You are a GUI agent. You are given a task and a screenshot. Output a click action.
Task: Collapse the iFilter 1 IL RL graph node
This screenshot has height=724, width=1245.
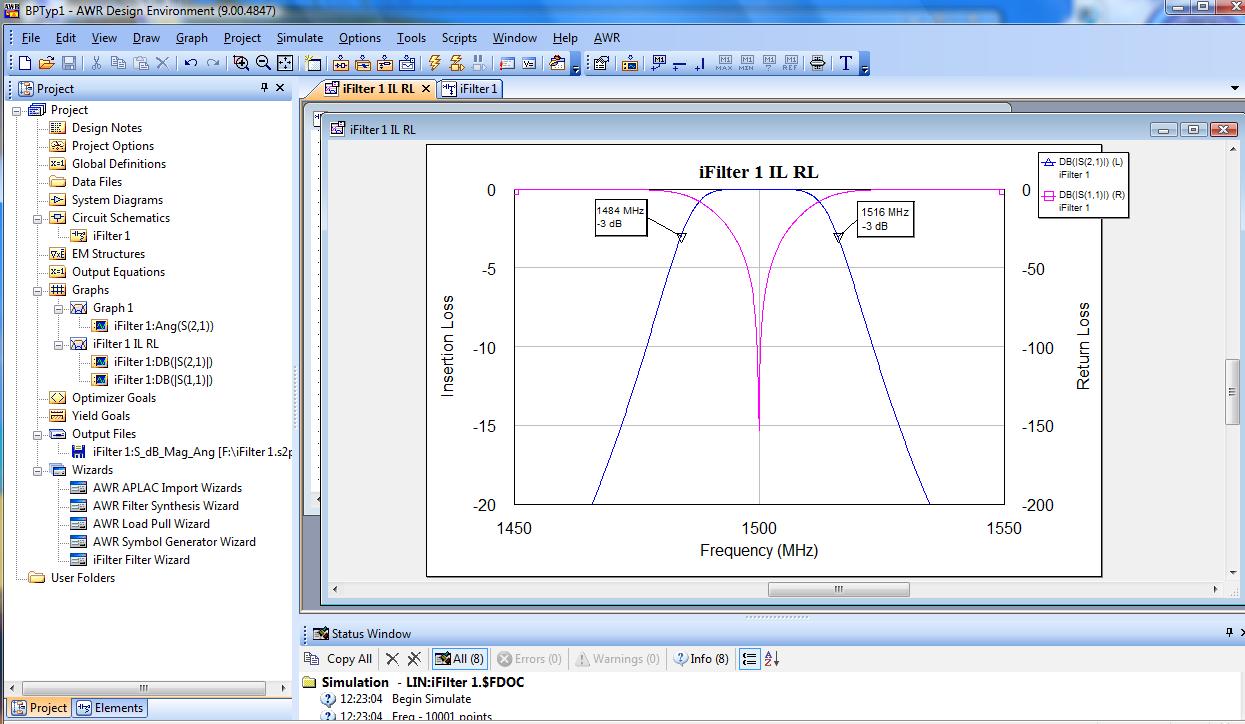(x=59, y=344)
